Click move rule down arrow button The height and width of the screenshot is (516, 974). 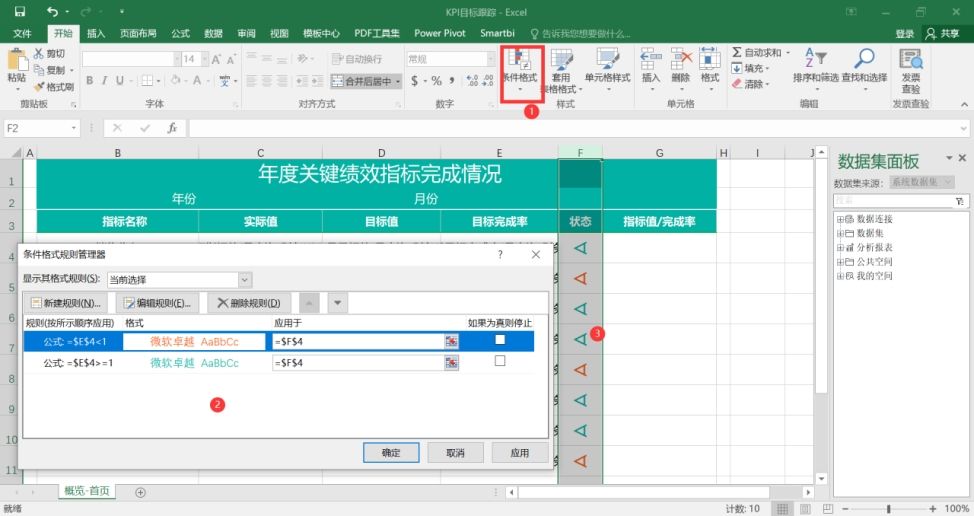click(337, 303)
